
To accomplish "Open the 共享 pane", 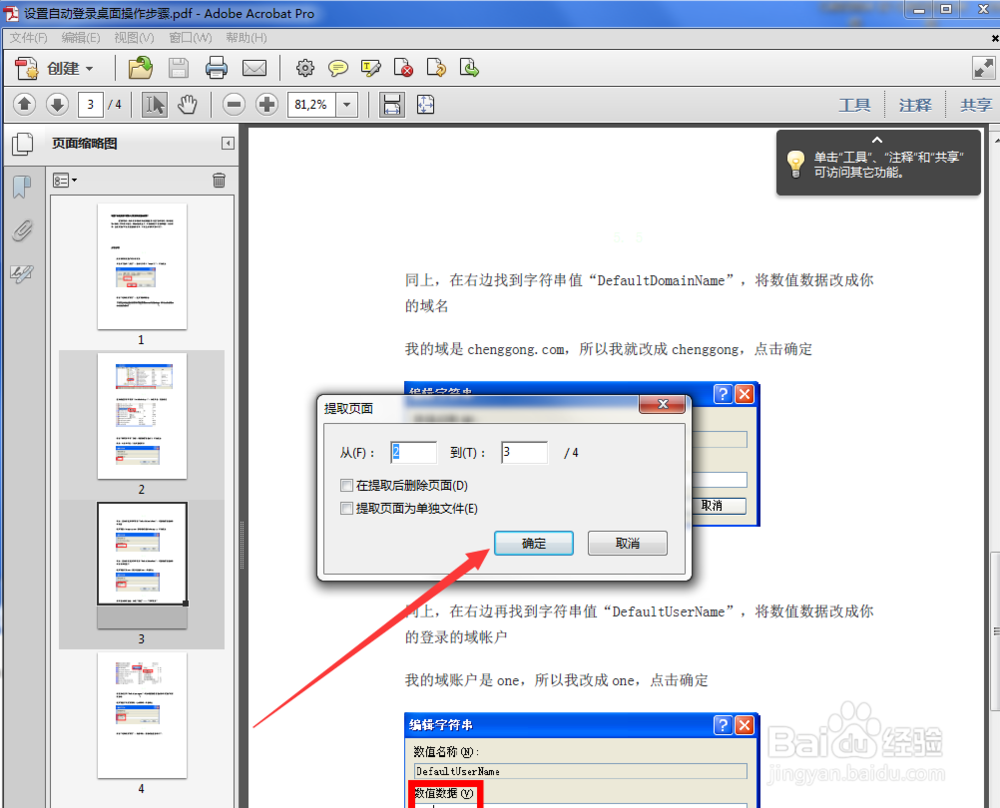I will pos(976,105).
